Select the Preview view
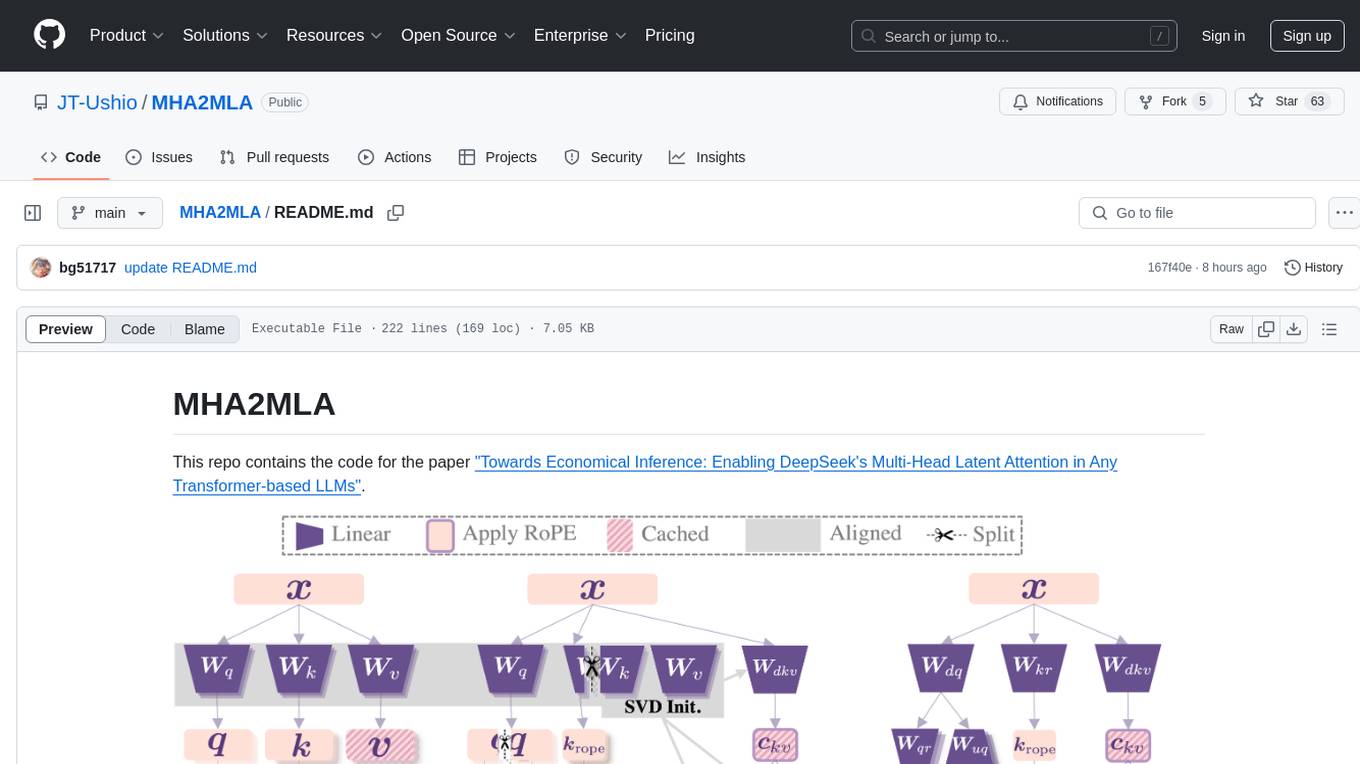This screenshot has height=764, width=1360. click(x=66, y=329)
